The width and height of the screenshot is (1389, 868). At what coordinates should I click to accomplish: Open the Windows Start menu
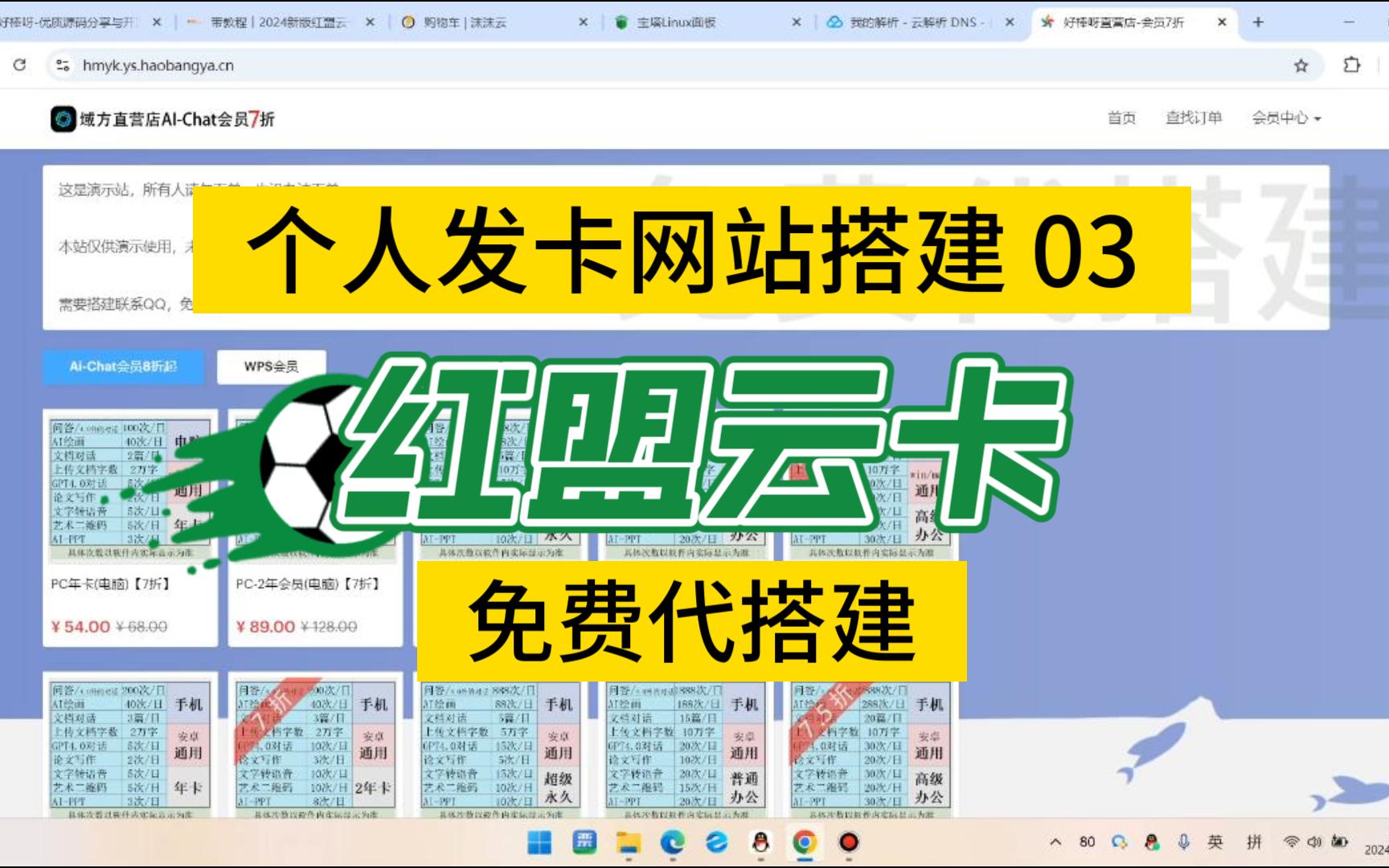point(539,842)
